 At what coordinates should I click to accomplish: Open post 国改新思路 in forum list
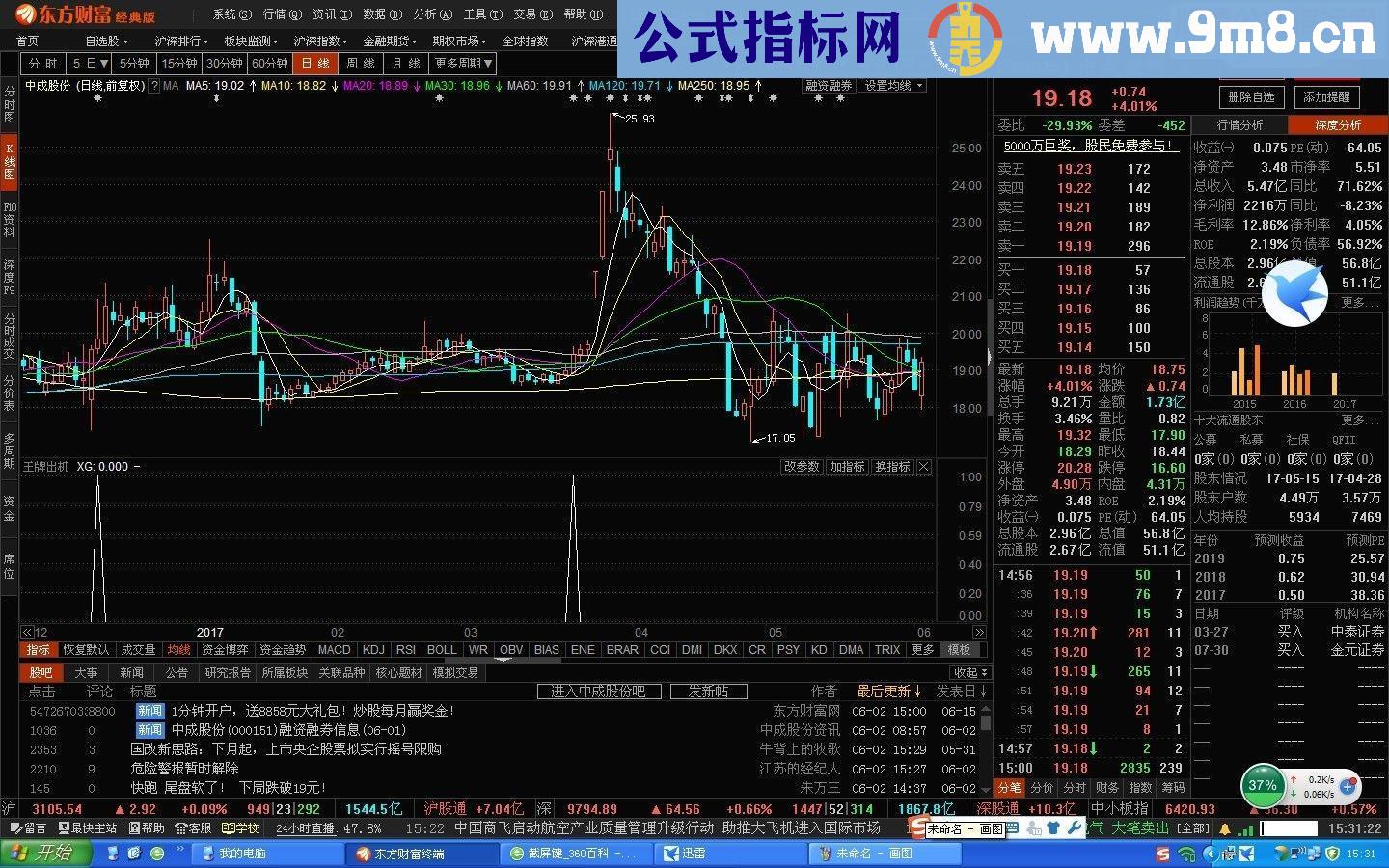(x=286, y=749)
